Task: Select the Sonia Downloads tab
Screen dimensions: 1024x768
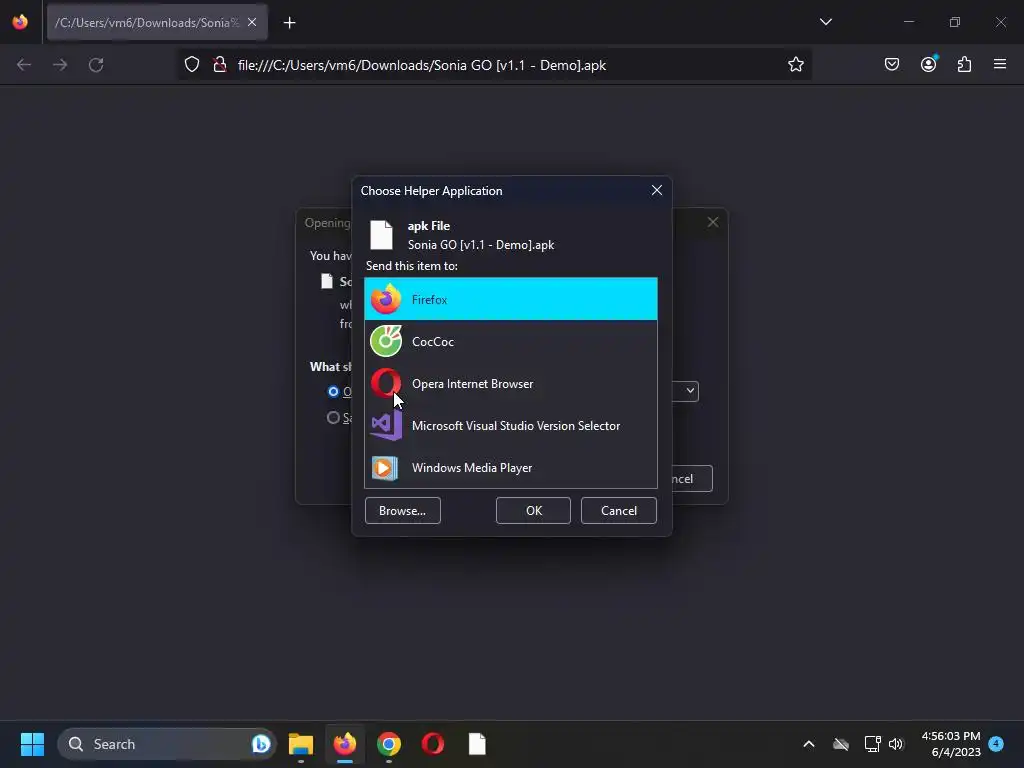Action: [157, 23]
